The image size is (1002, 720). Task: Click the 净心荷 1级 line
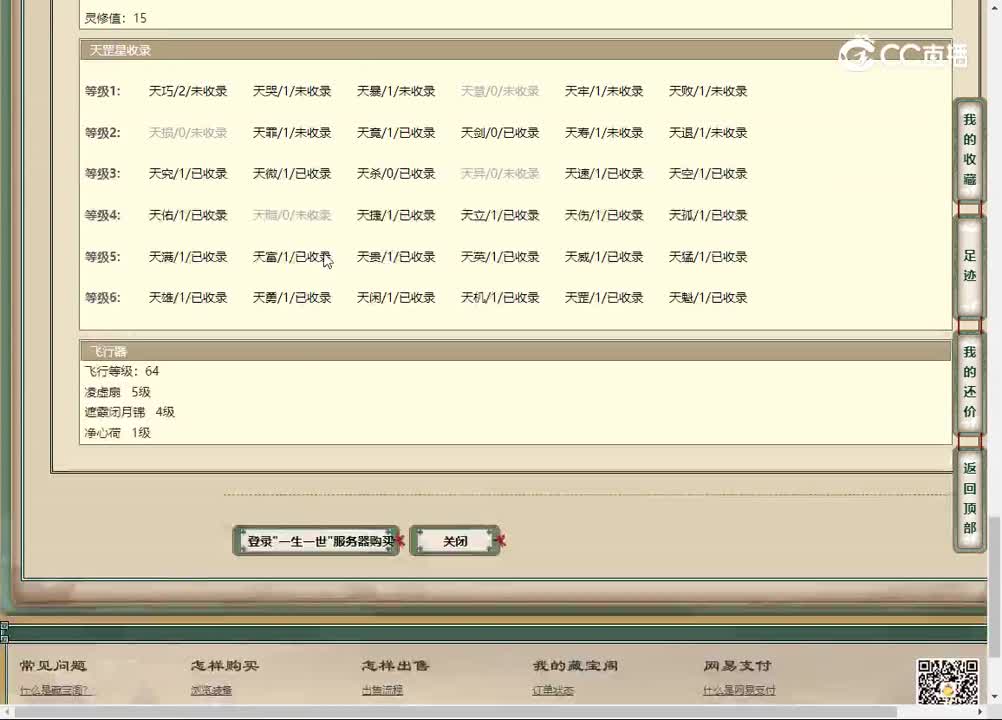[x=118, y=433]
